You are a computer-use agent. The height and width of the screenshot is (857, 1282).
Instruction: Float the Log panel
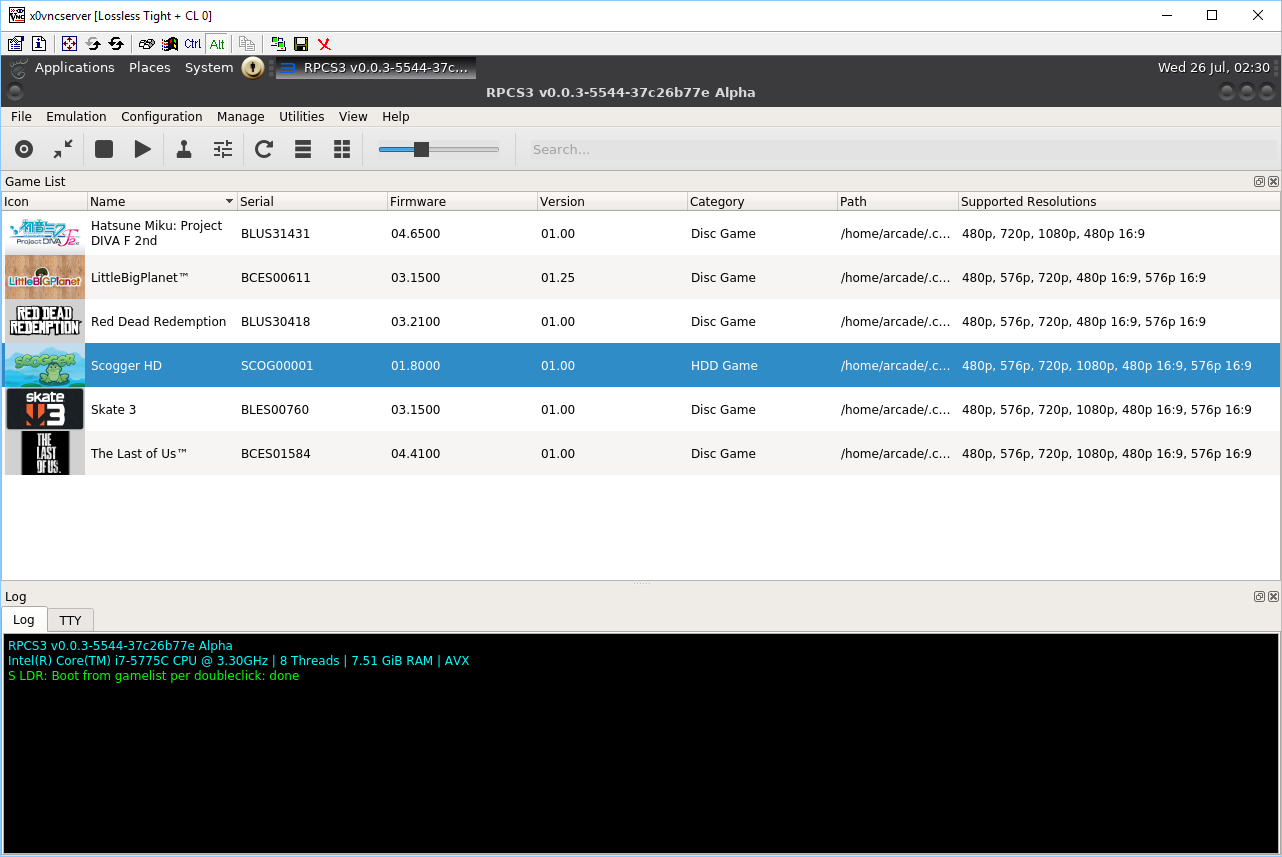pyautogui.click(x=1260, y=596)
